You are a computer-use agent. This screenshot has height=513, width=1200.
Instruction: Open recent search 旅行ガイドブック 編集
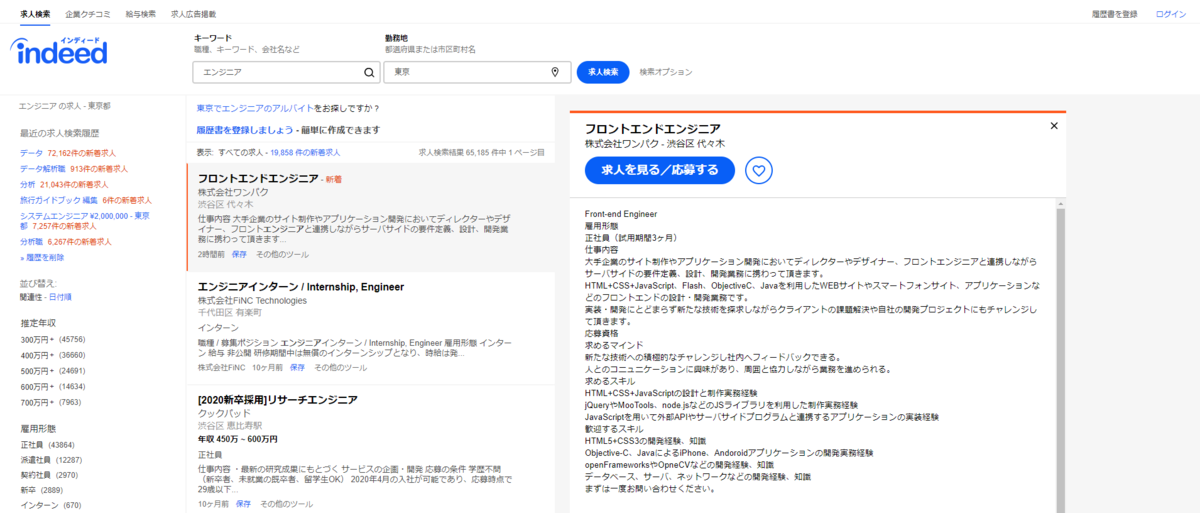pos(85,200)
